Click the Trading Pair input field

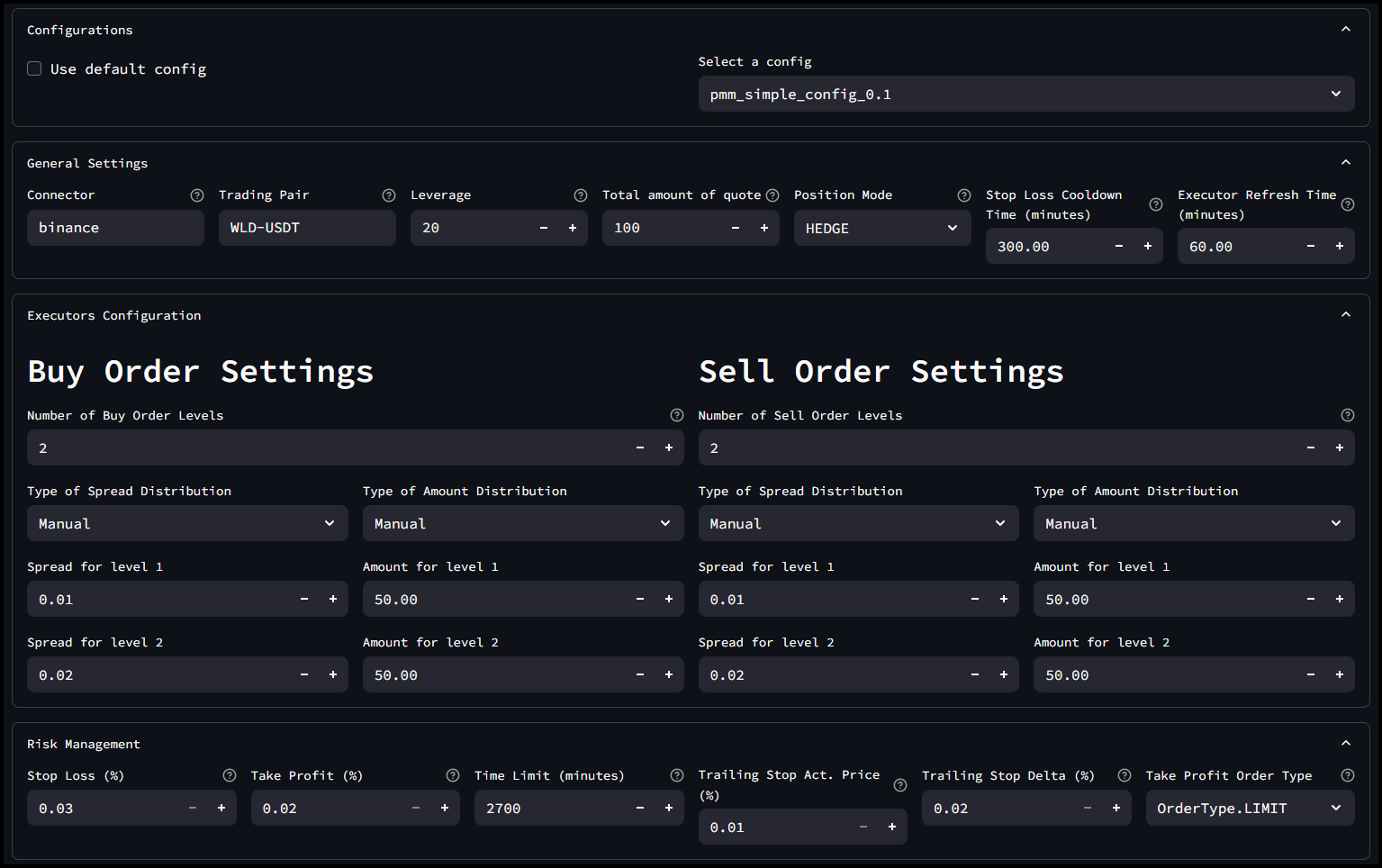pyautogui.click(x=306, y=228)
